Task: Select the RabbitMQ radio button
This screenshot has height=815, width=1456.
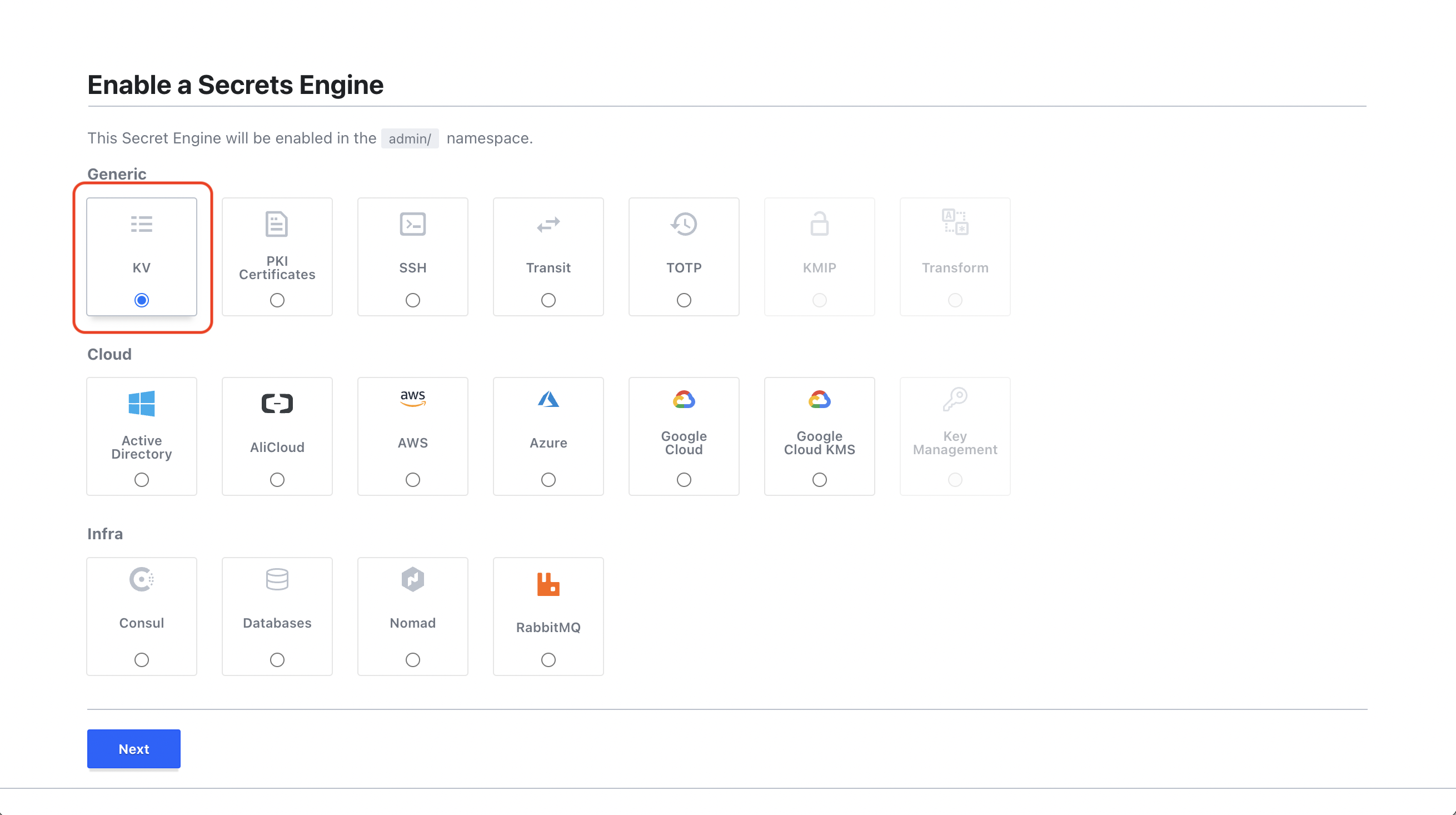Action: [x=549, y=660]
